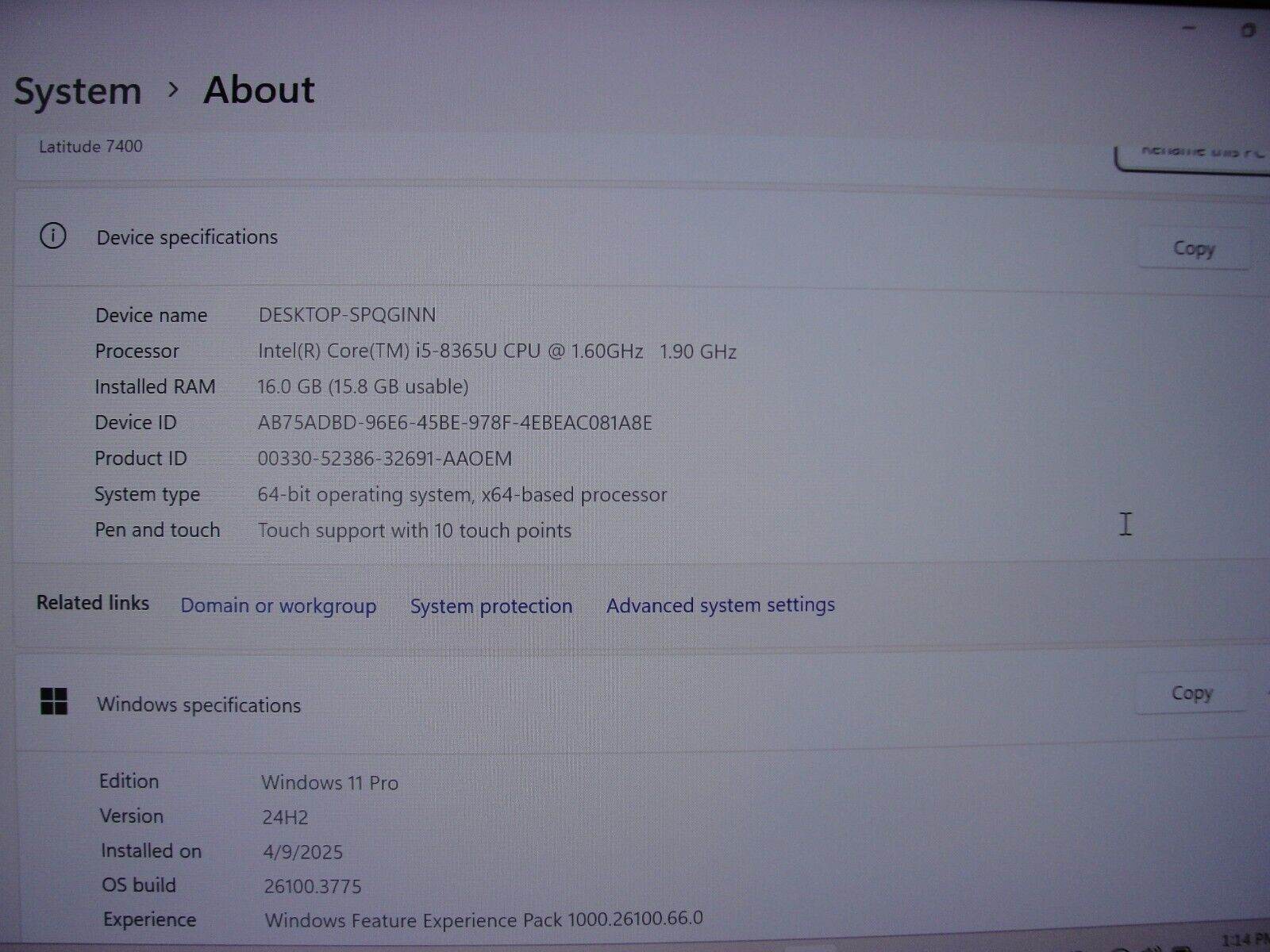Screen dimensions: 1270x952
Task: Minimize the Settings window
Action: [x=1189, y=29]
